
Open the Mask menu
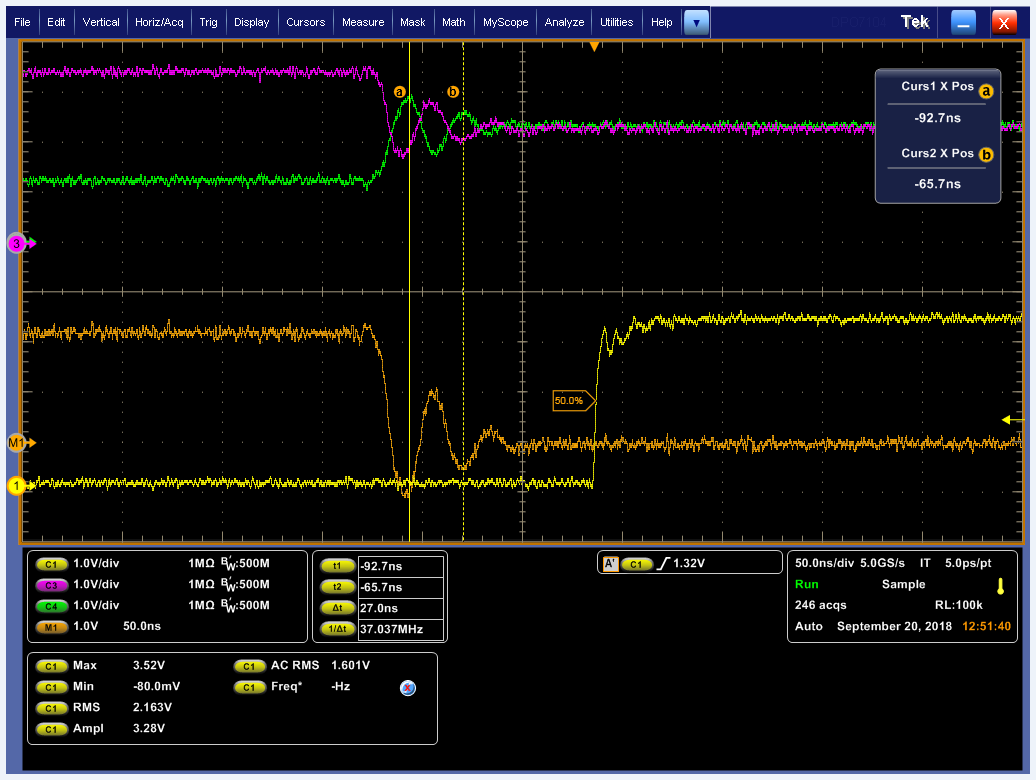coord(413,22)
